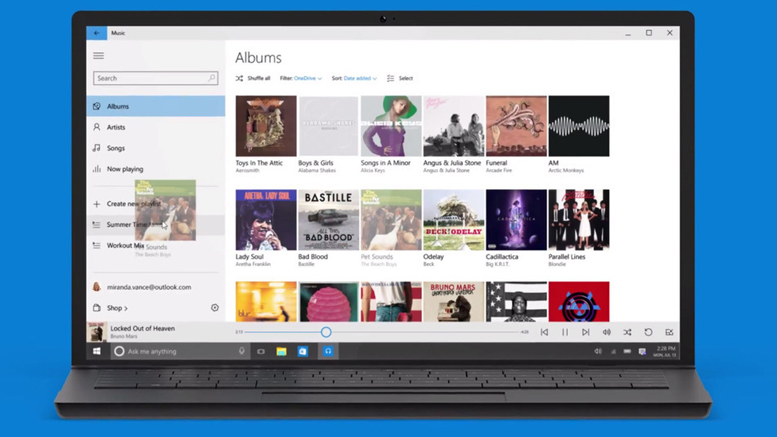
Task: Open the Summer Time playlist
Action: pos(156,224)
